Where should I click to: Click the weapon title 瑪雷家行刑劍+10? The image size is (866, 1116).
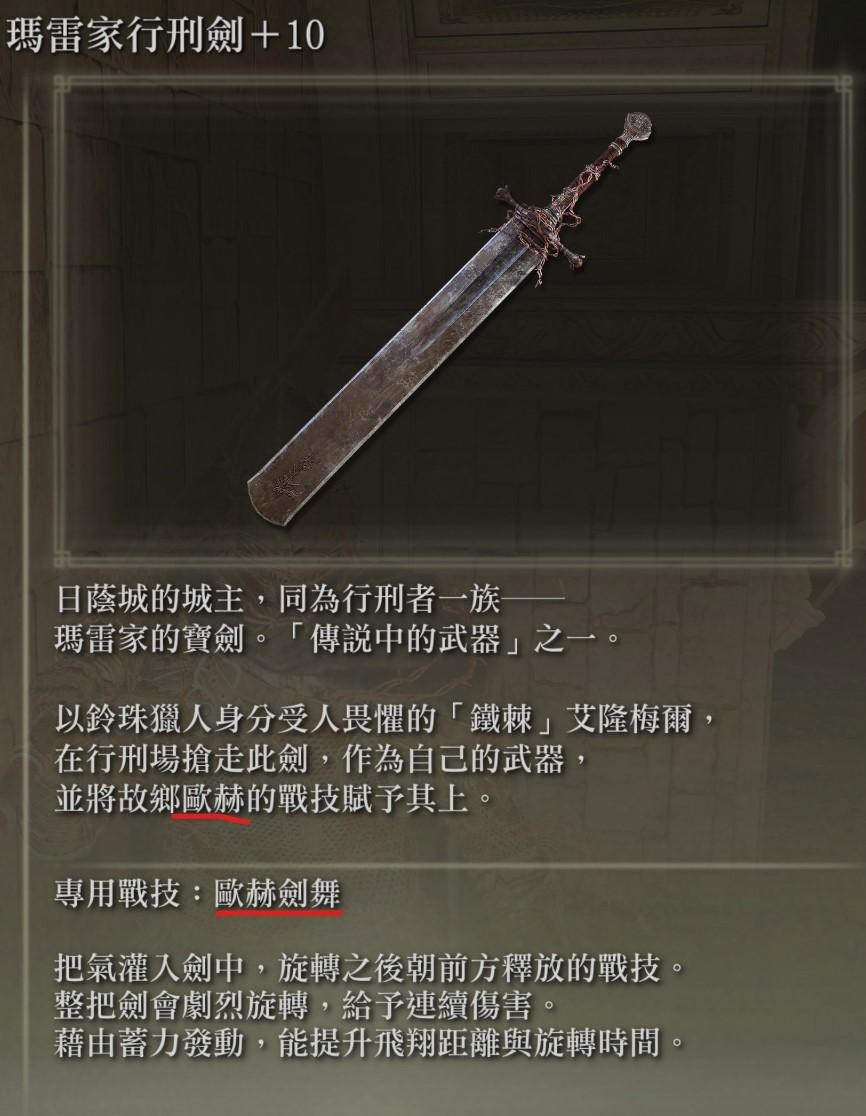pos(166,34)
